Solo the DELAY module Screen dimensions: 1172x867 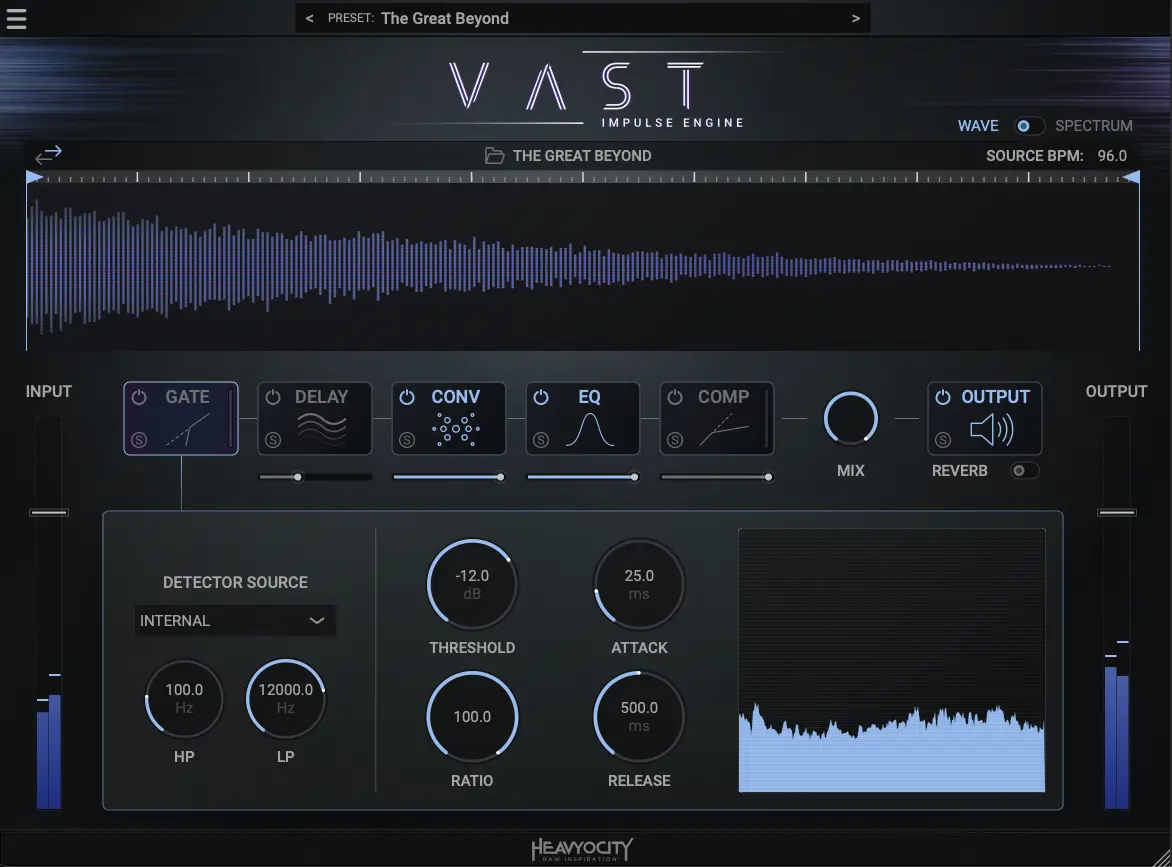[x=273, y=440]
